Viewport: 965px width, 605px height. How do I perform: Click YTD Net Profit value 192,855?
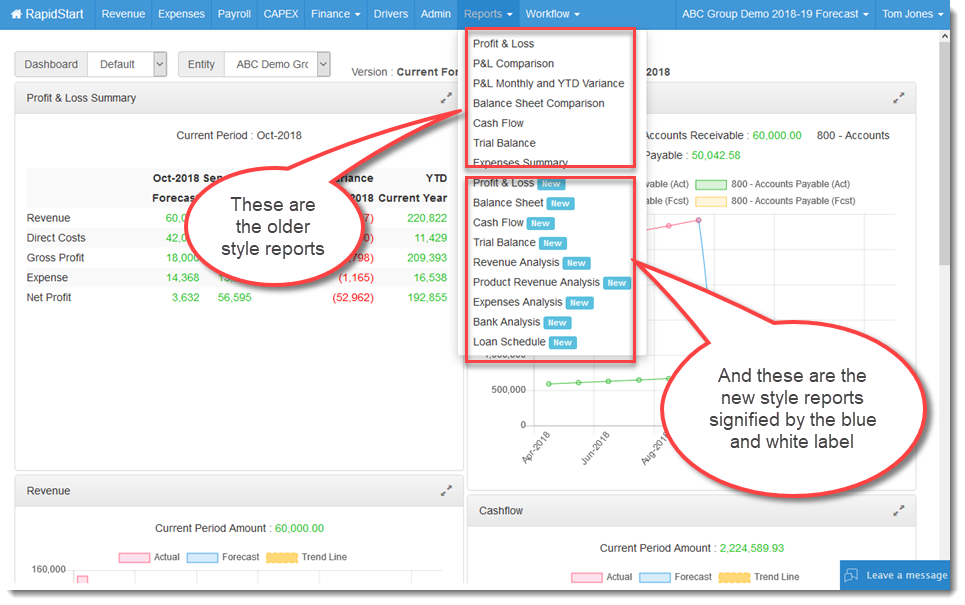click(x=427, y=297)
